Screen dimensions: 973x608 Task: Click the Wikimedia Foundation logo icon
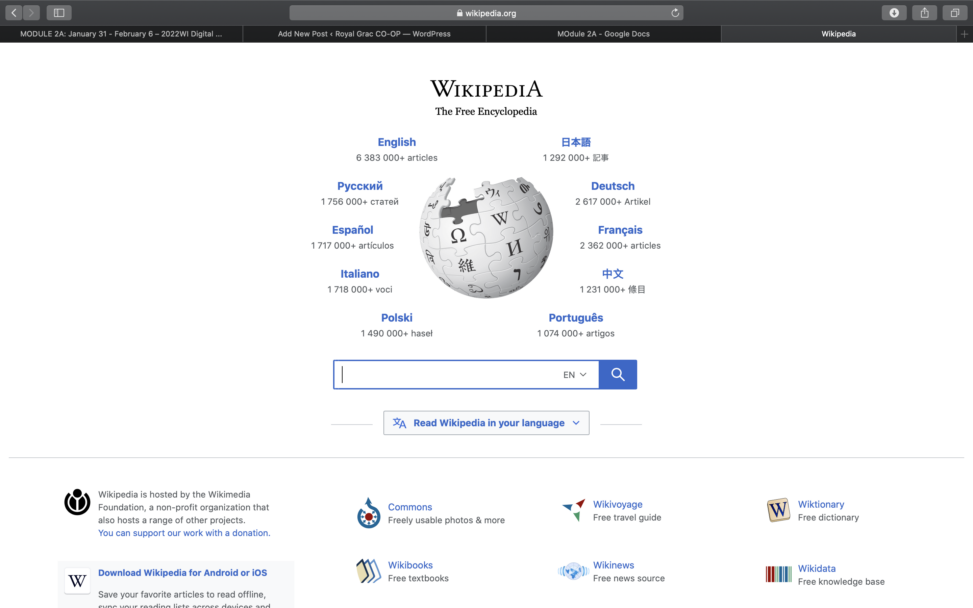click(x=78, y=501)
